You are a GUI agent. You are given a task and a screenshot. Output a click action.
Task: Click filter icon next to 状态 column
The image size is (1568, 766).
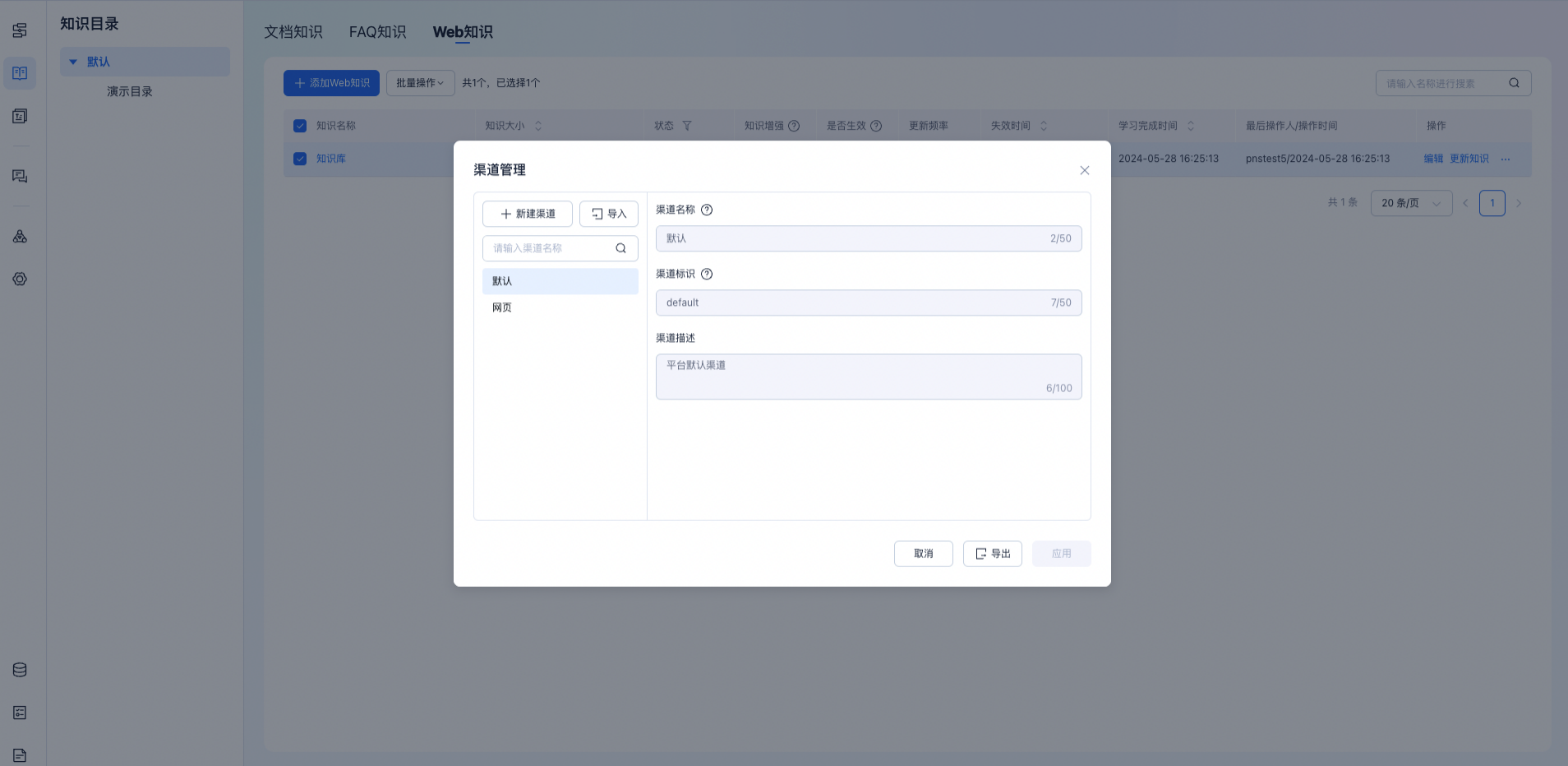[x=687, y=126]
